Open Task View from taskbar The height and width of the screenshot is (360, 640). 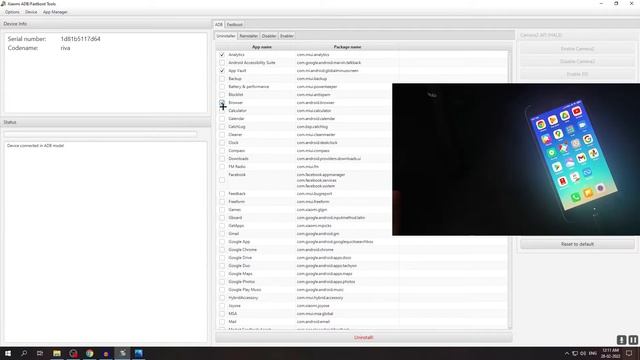[x=40, y=353]
